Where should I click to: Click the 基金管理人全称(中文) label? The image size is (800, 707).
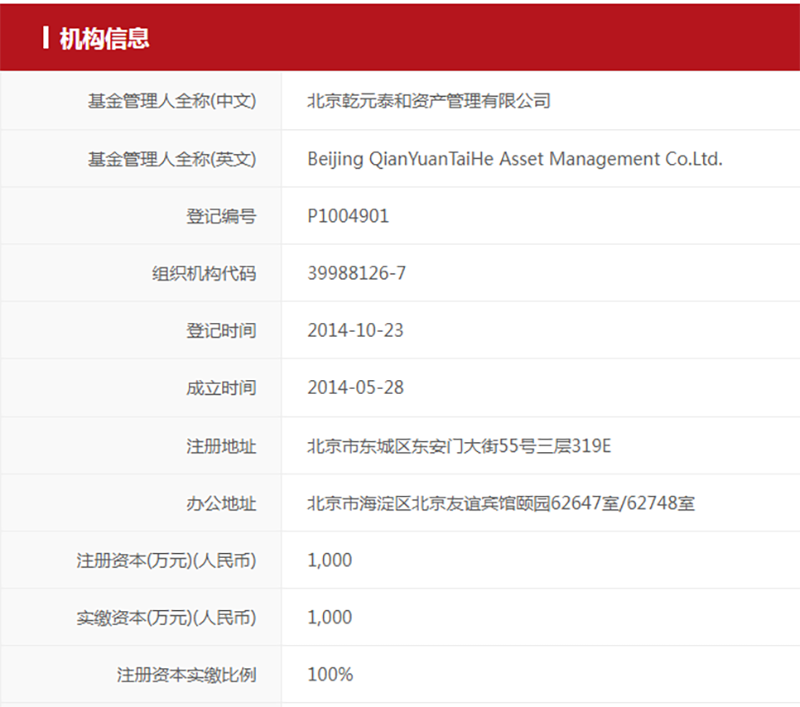[x=172, y=101]
